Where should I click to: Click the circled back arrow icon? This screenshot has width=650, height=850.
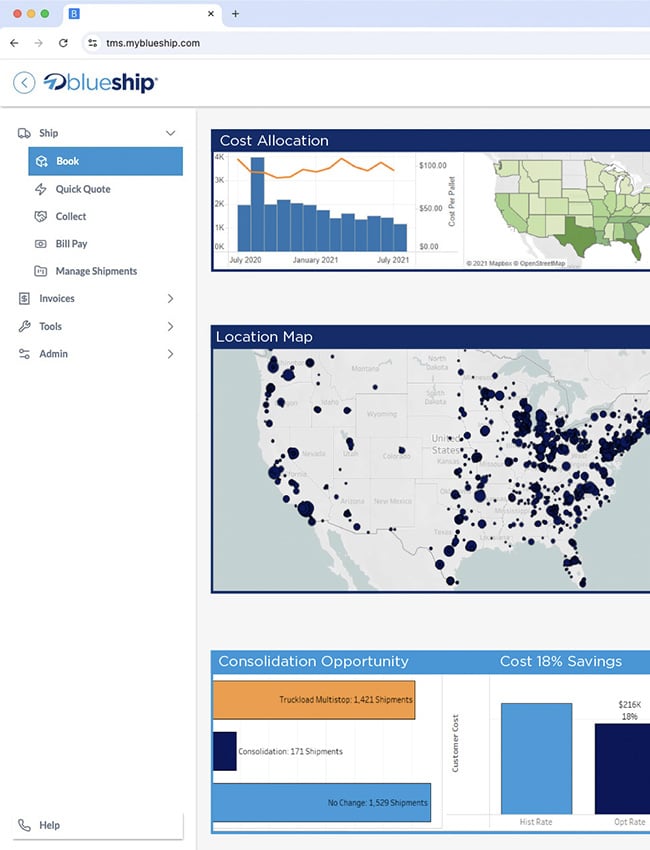[x=24, y=83]
